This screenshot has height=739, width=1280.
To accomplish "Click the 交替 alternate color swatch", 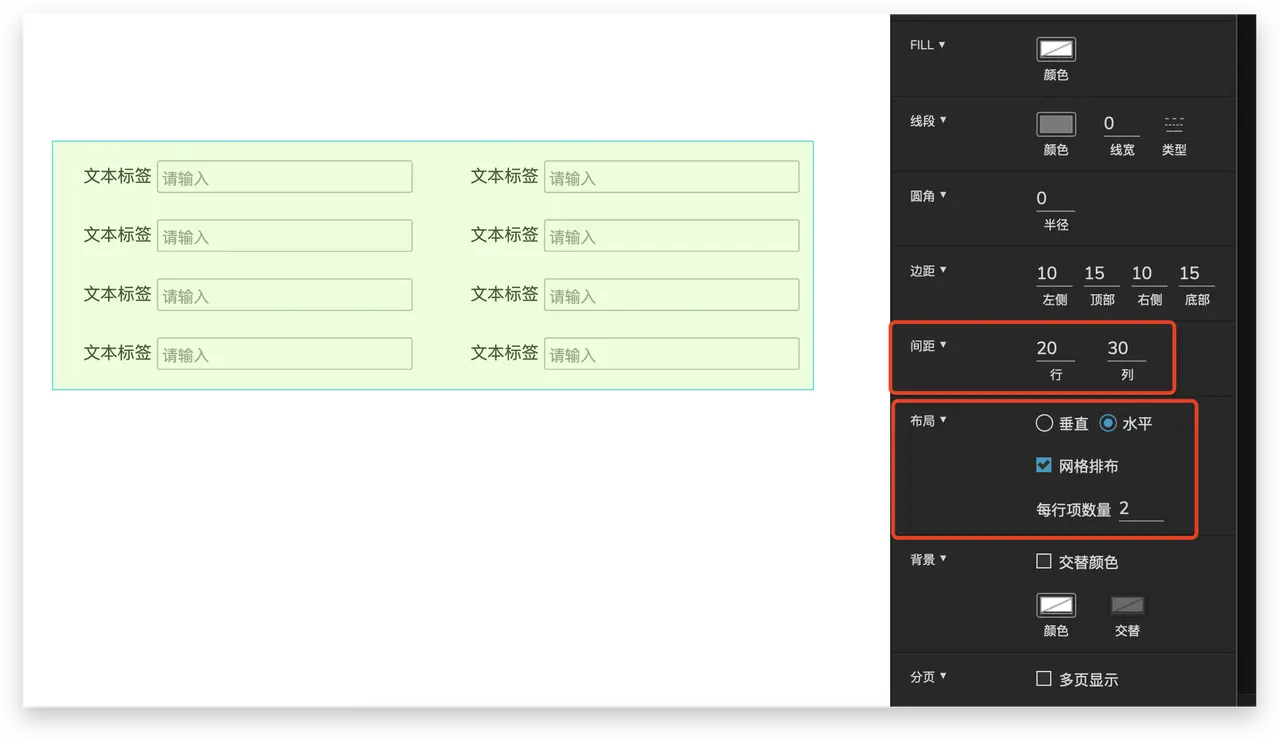I will [x=1127, y=606].
